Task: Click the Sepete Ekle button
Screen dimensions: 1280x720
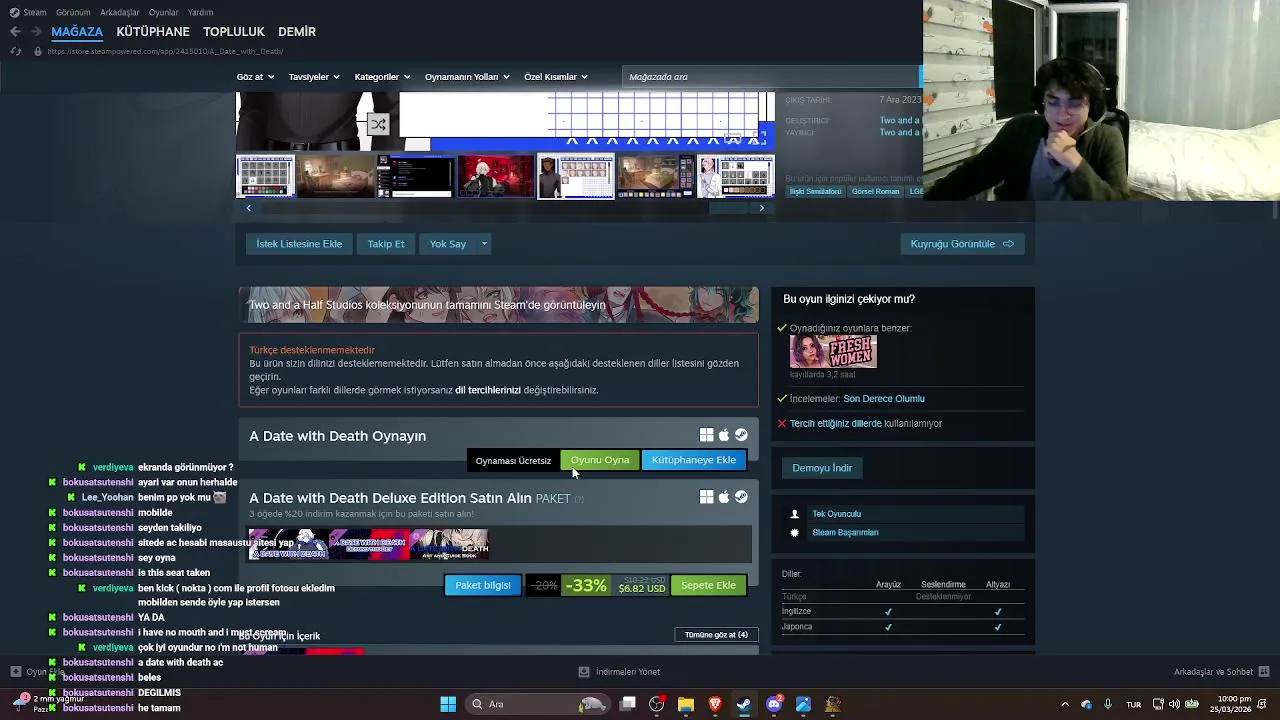Action: coord(709,585)
